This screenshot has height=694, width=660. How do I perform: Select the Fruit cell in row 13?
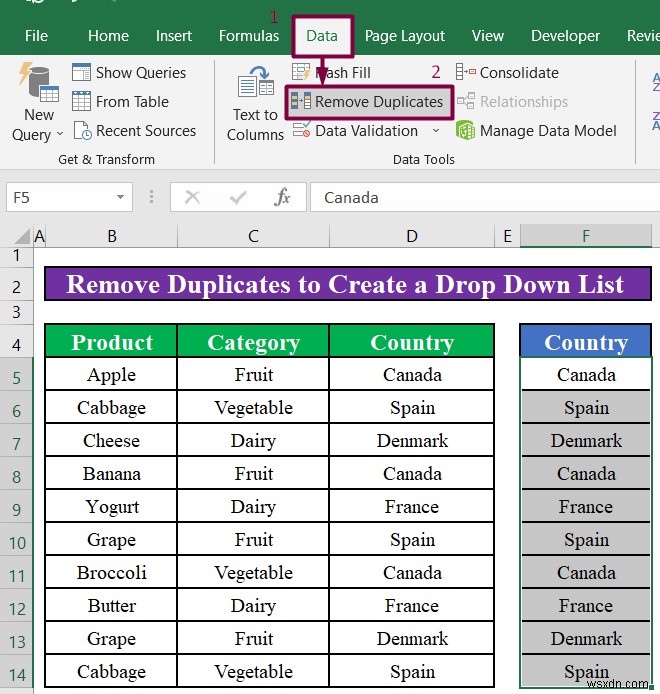point(253,638)
